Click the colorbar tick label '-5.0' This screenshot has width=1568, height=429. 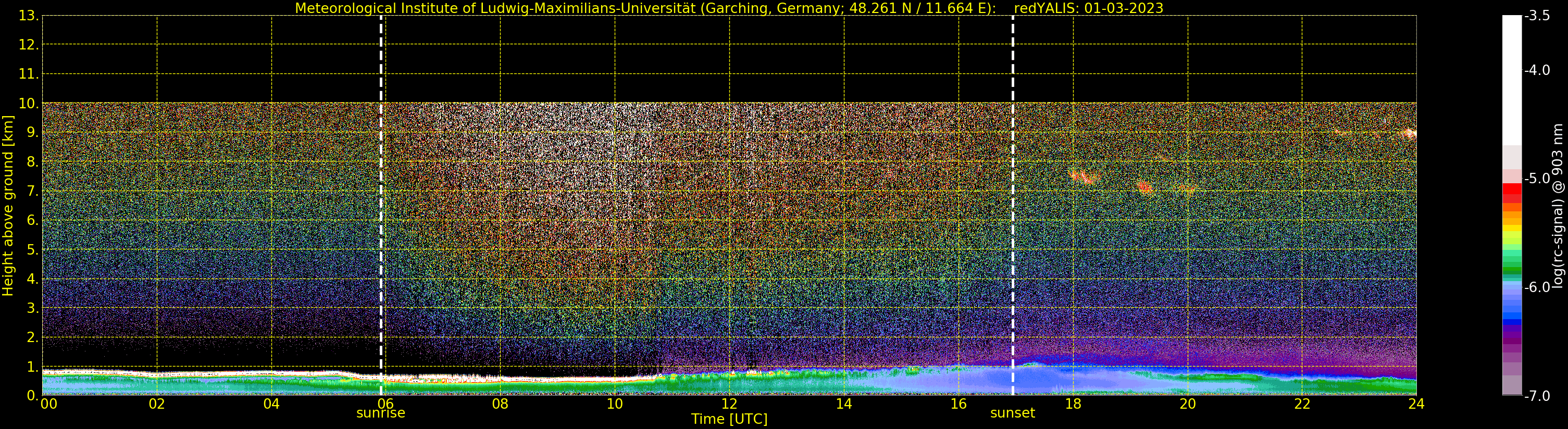[1537, 178]
